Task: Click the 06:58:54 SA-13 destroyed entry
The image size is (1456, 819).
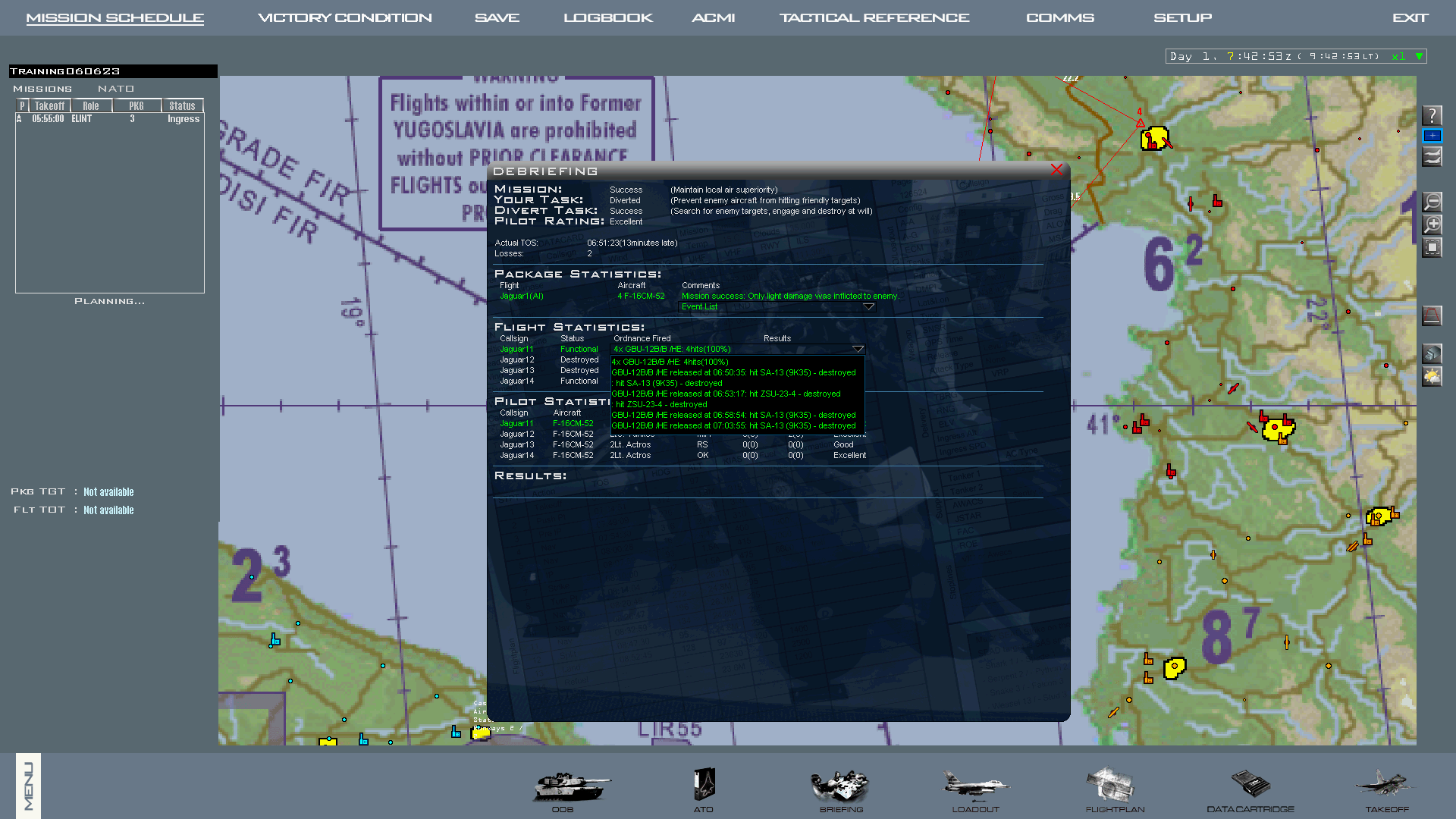Action: 733,415
